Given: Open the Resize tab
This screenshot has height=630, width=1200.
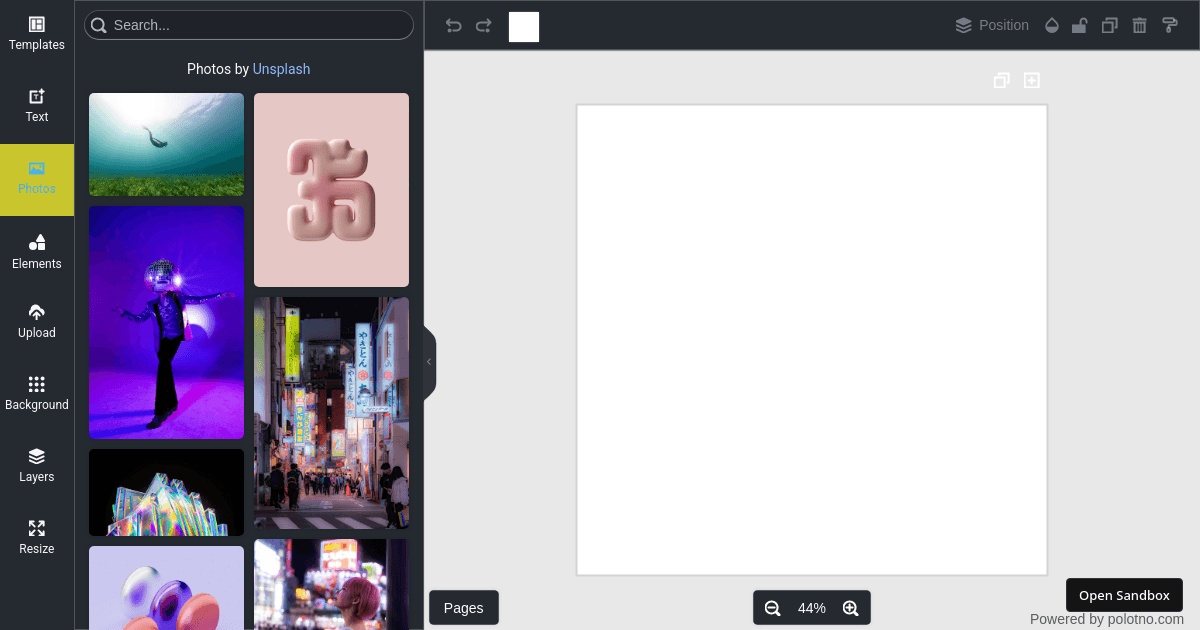Looking at the screenshot, I should point(37,538).
